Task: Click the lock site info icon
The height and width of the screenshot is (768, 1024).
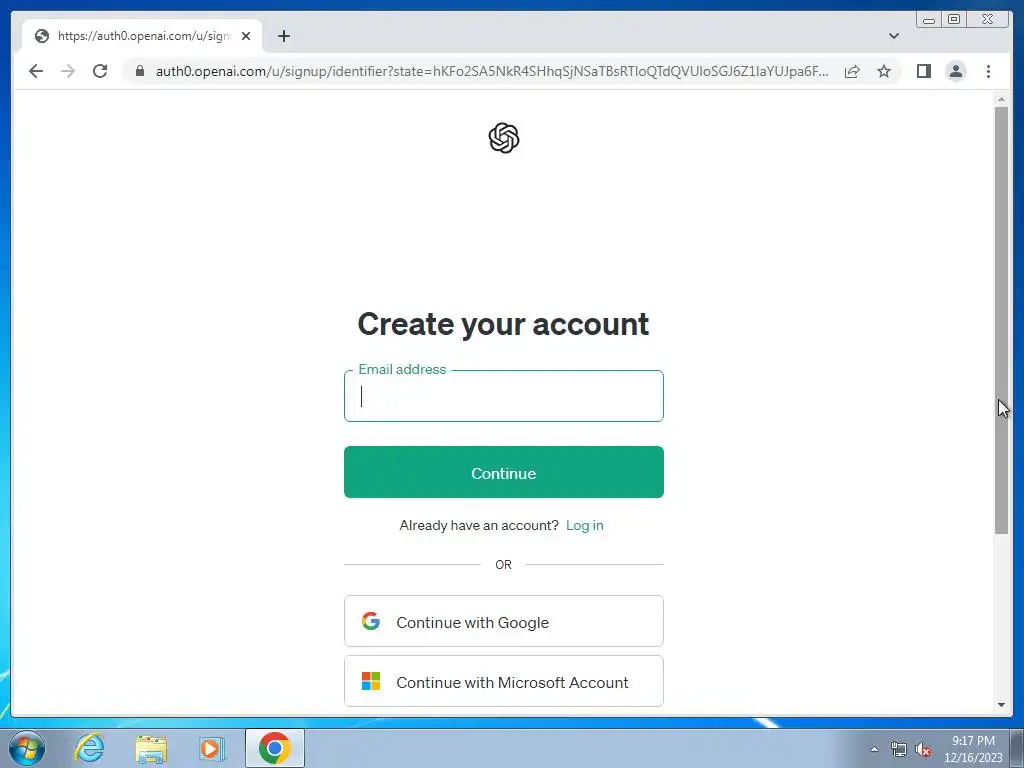Action: (x=140, y=71)
